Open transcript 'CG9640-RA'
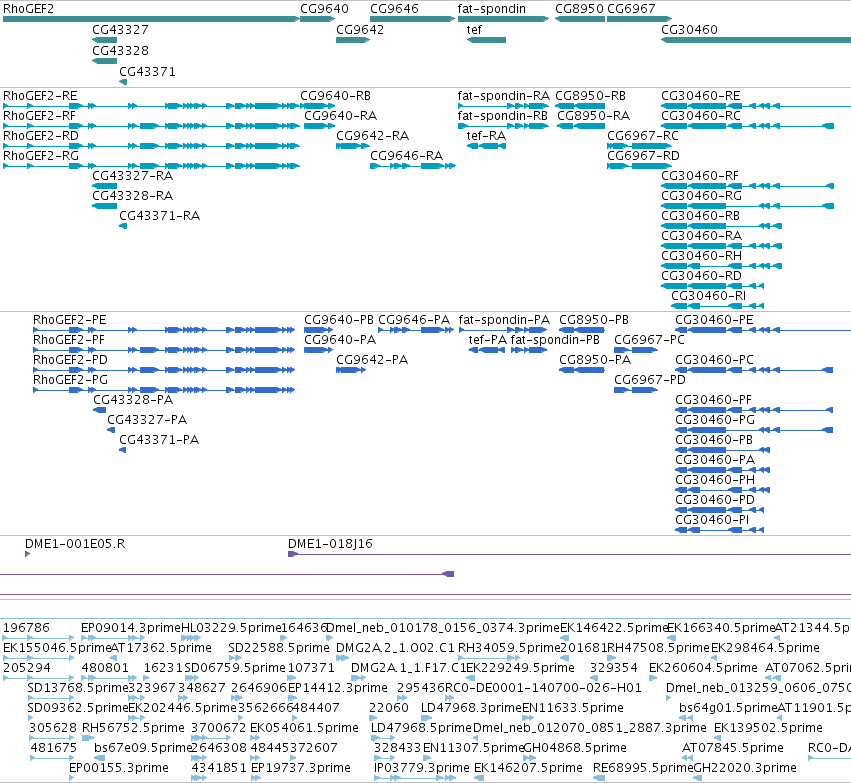Viewport: 851px width, 783px height. (x=340, y=116)
